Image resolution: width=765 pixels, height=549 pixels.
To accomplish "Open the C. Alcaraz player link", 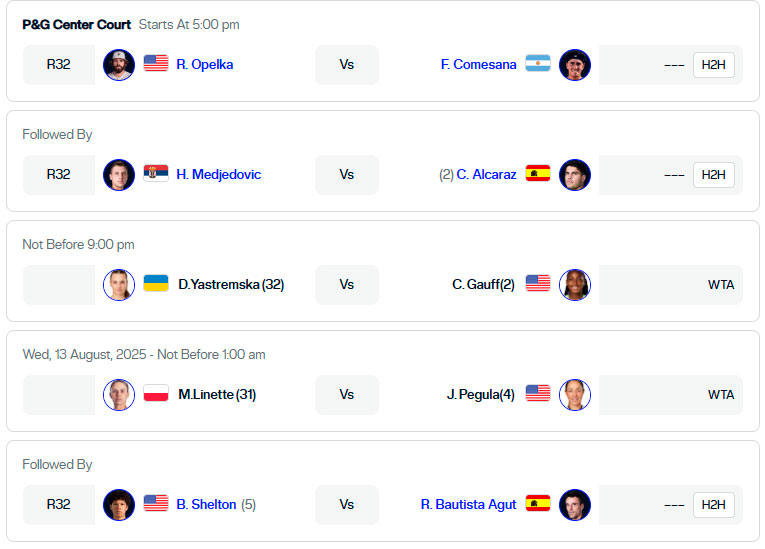I will click(x=486, y=174).
